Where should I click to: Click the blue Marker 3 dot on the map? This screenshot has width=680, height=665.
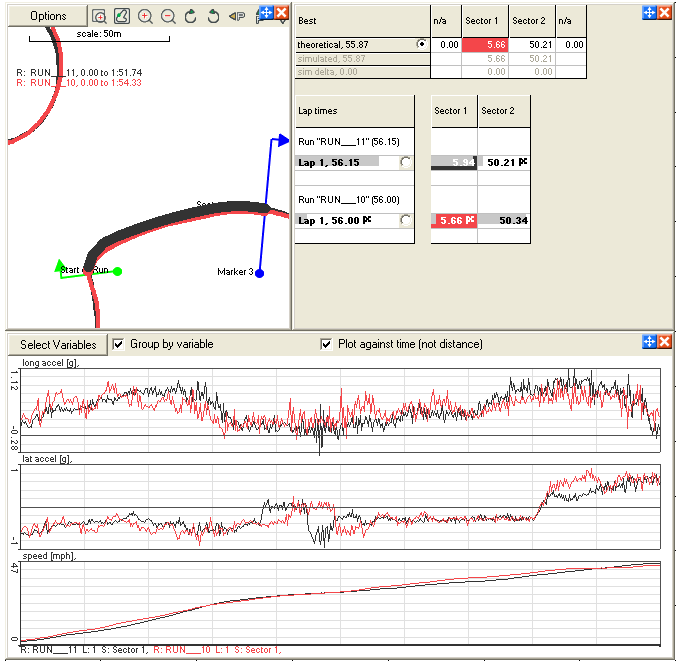[259, 272]
